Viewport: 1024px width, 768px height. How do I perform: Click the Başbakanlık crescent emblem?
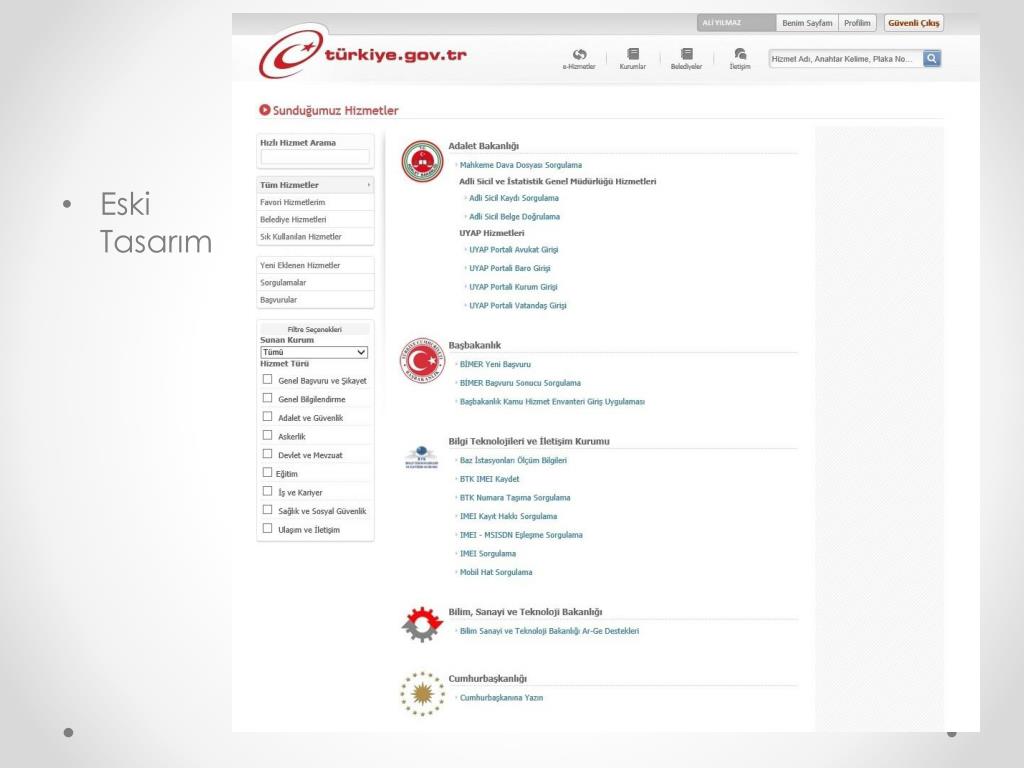click(x=422, y=360)
